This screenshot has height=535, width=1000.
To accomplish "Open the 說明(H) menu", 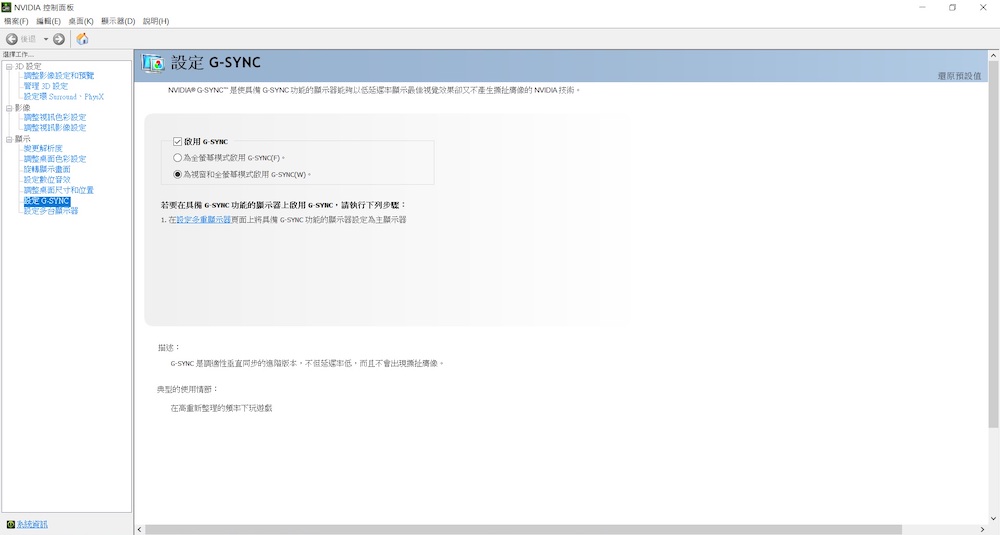I will tap(156, 21).
